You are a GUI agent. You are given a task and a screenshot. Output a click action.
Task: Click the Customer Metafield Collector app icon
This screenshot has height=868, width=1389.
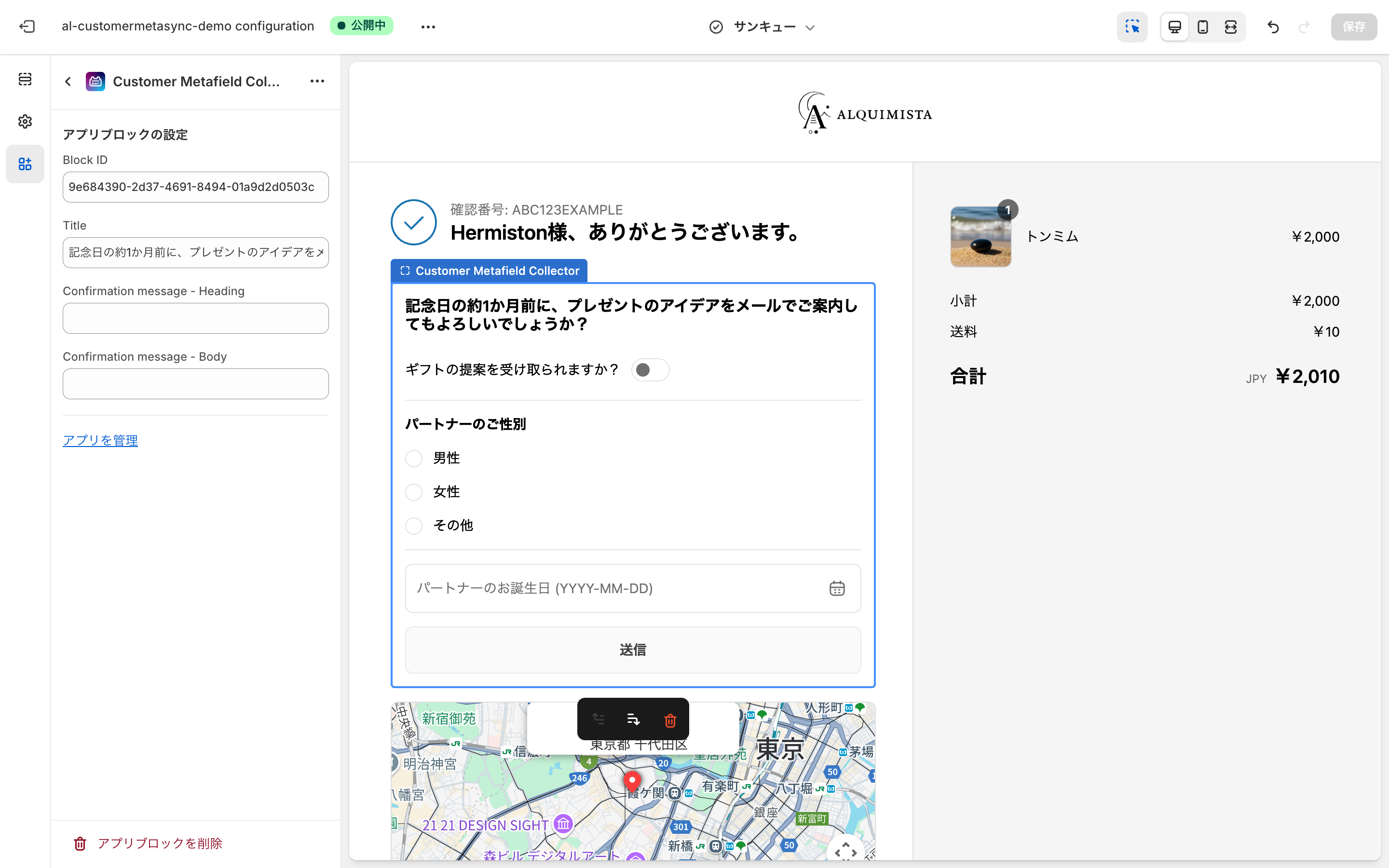click(95, 81)
